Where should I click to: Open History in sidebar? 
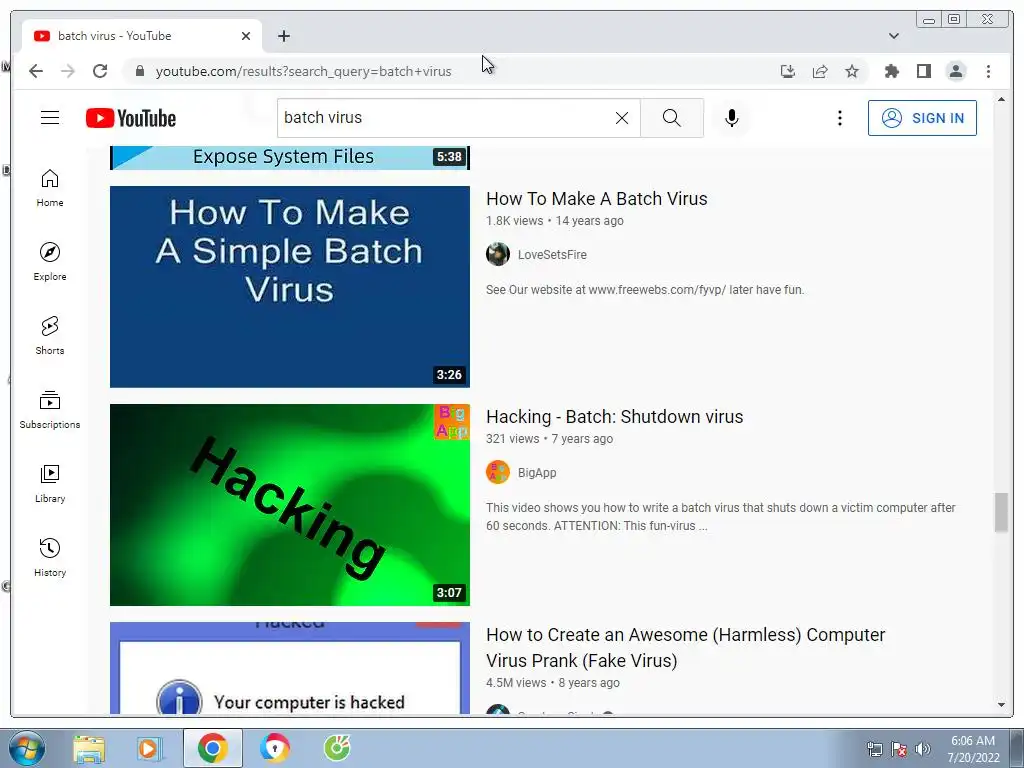pos(50,557)
